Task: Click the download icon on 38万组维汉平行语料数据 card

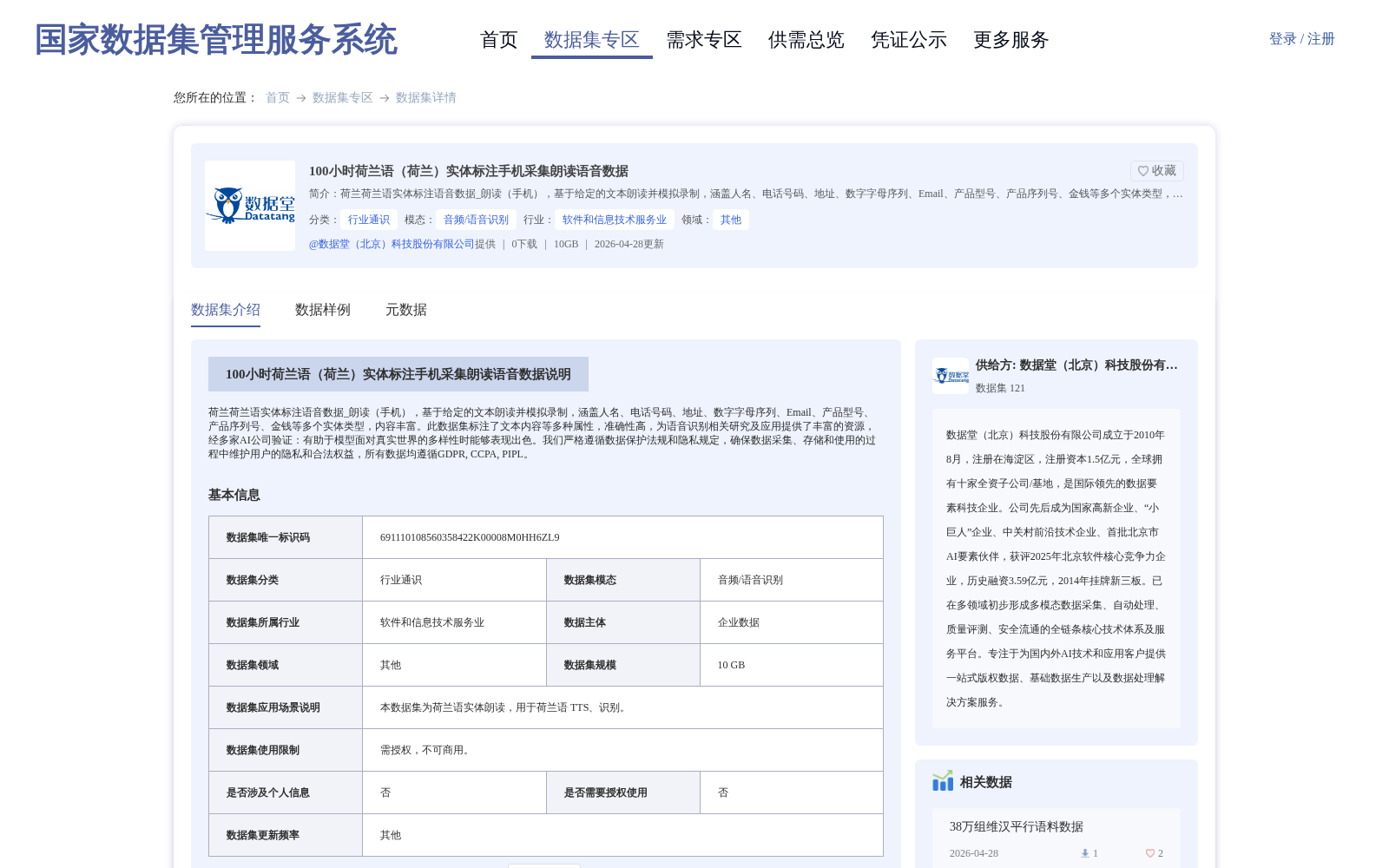Action: (1085, 853)
